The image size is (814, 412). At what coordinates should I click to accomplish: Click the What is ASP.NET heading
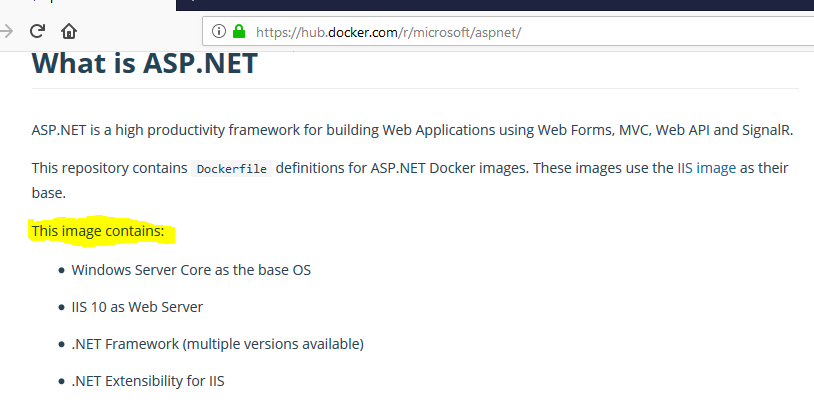pos(144,63)
